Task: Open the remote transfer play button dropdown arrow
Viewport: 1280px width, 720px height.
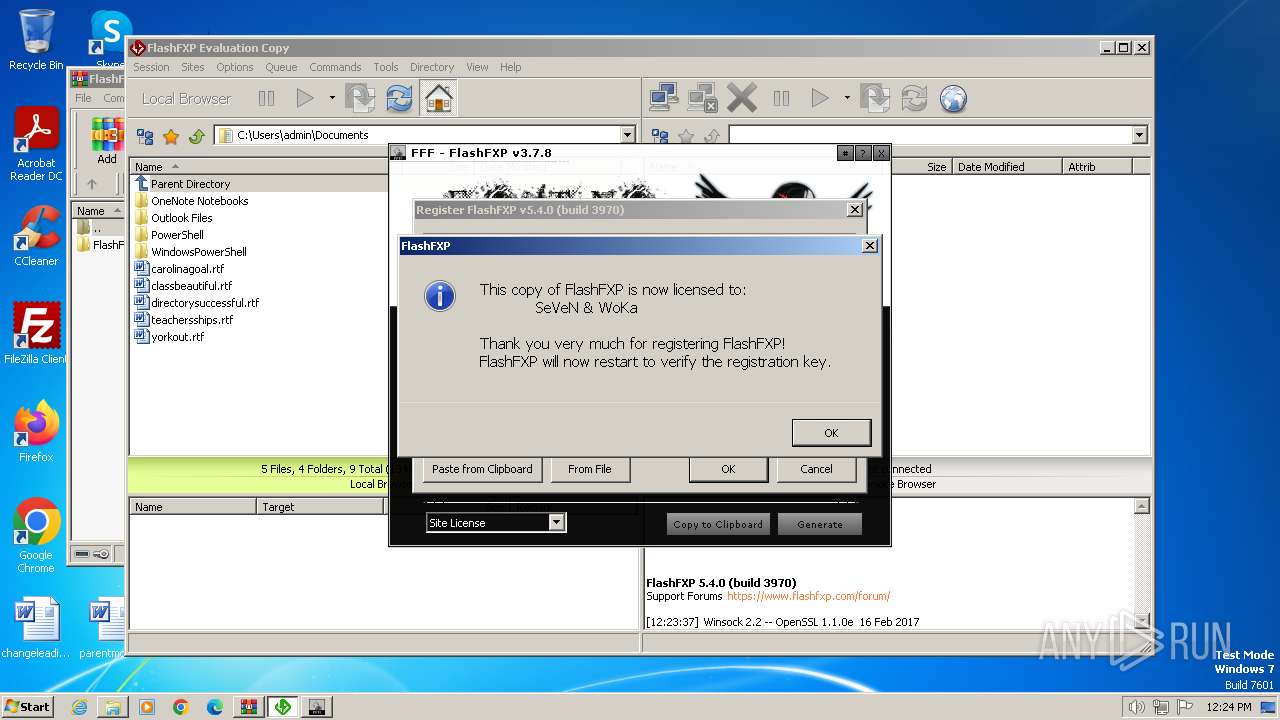Action: pyautogui.click(x=847, y=98)
